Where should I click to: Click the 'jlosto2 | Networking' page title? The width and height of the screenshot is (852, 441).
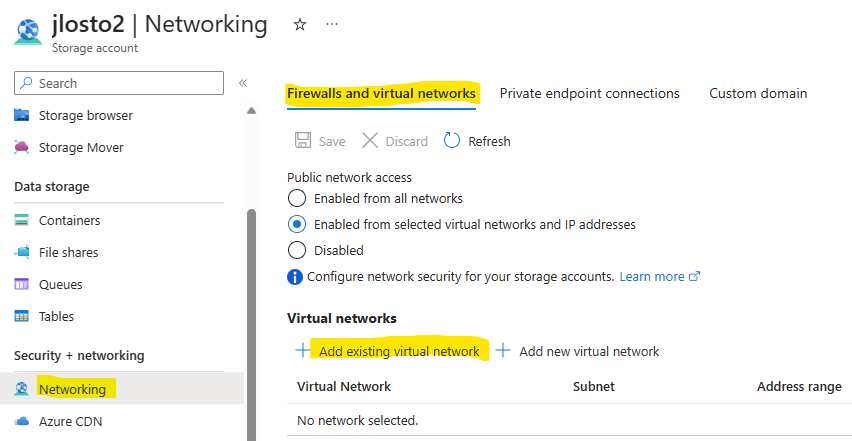[160, 24]
